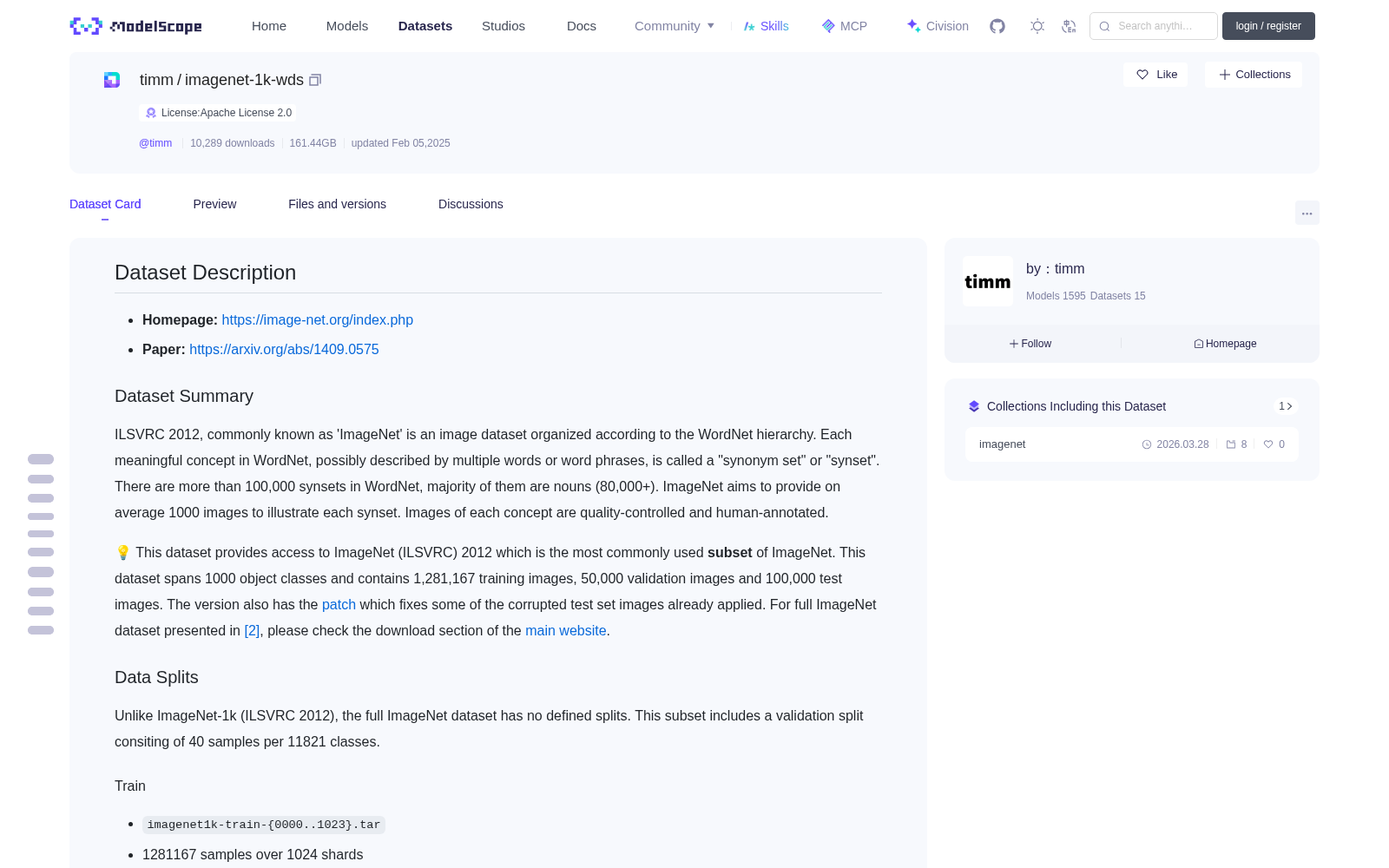Open Civision sparkle icon link
Viewport: 1389px width, 868px height.
coord(938,26)
